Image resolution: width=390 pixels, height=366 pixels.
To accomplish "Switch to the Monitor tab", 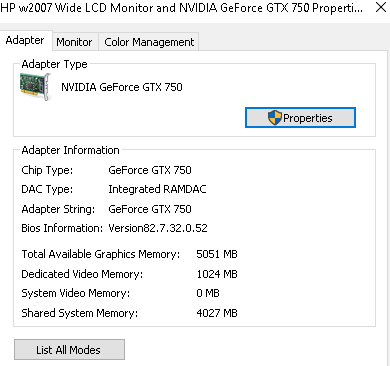I will coord(74,42).
